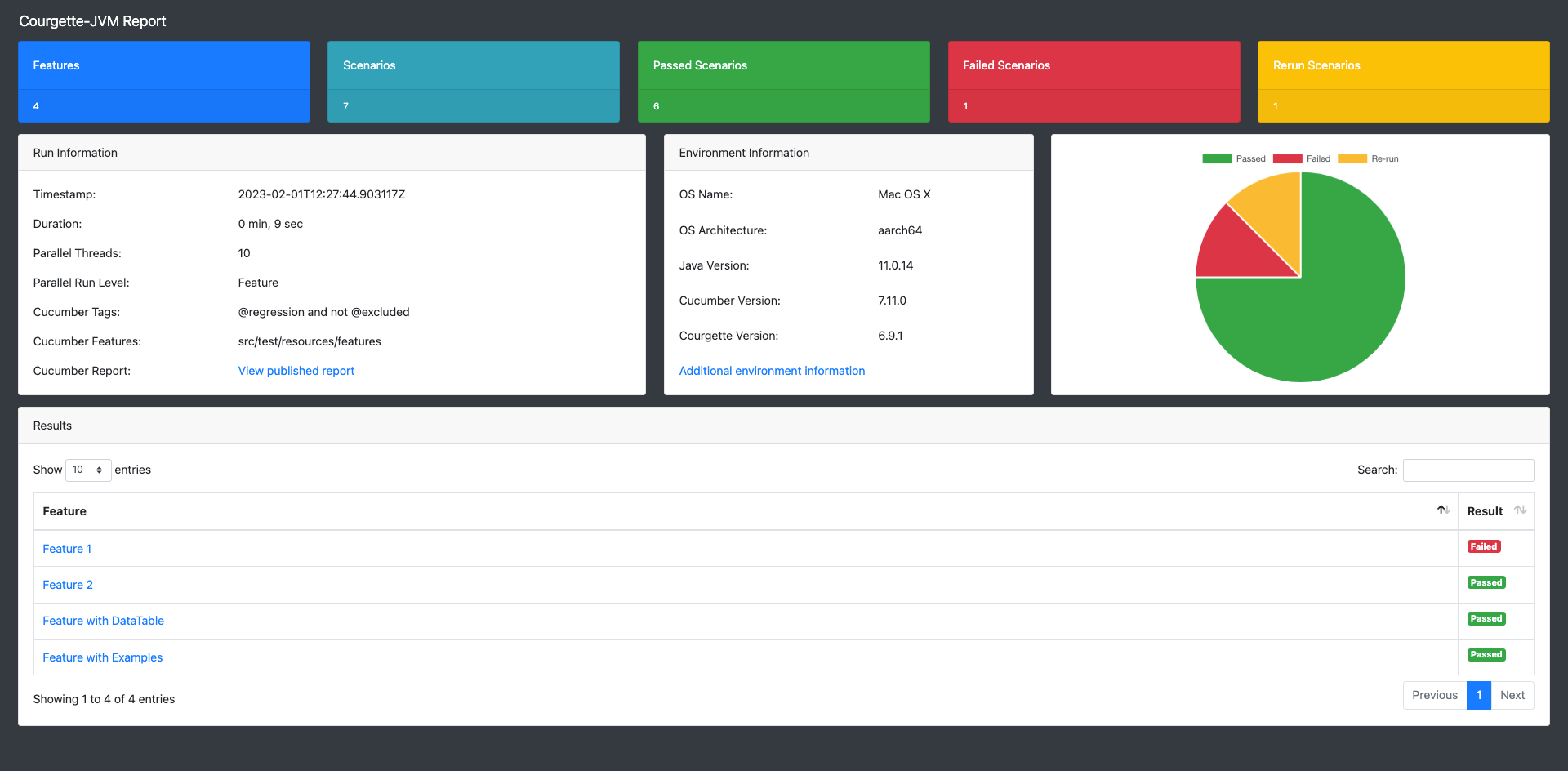The width and height of the screenshot is (1568, 771).
Task: Click OS Name value Mac OS X
Action: coord(904,194)
